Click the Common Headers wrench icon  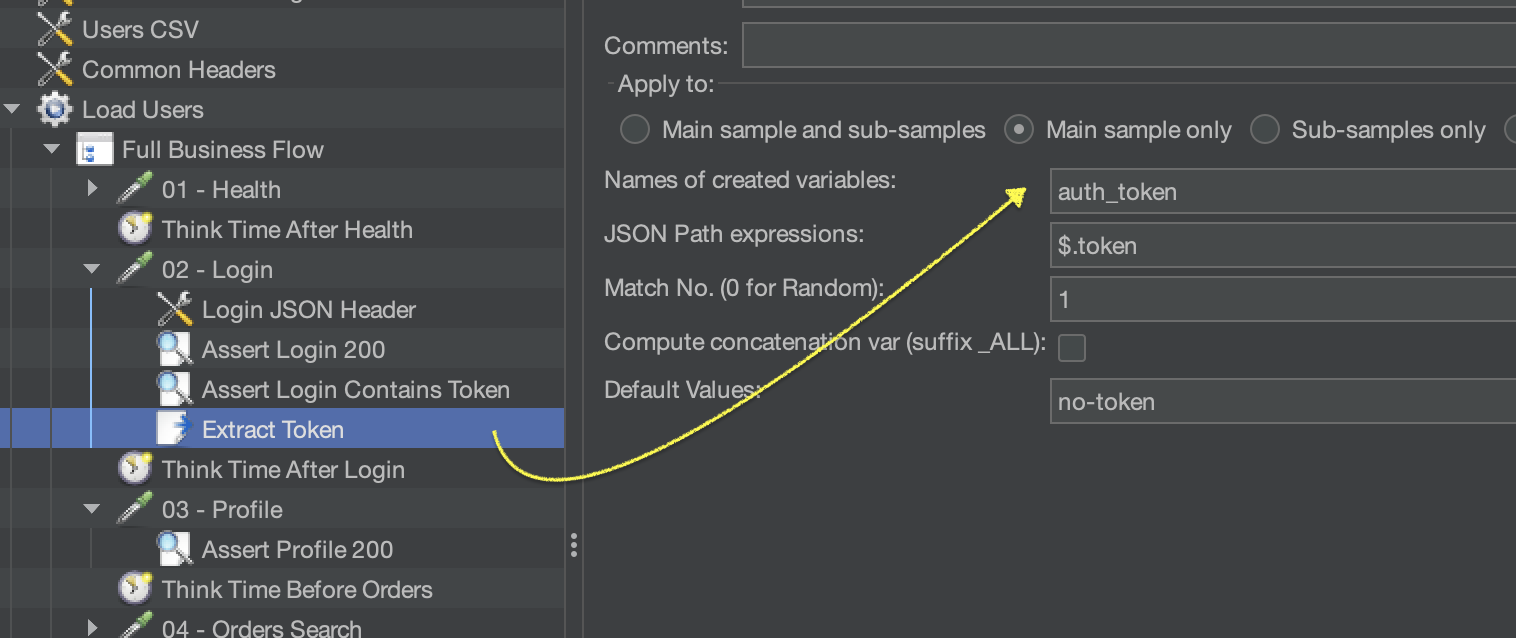[55, 70]
